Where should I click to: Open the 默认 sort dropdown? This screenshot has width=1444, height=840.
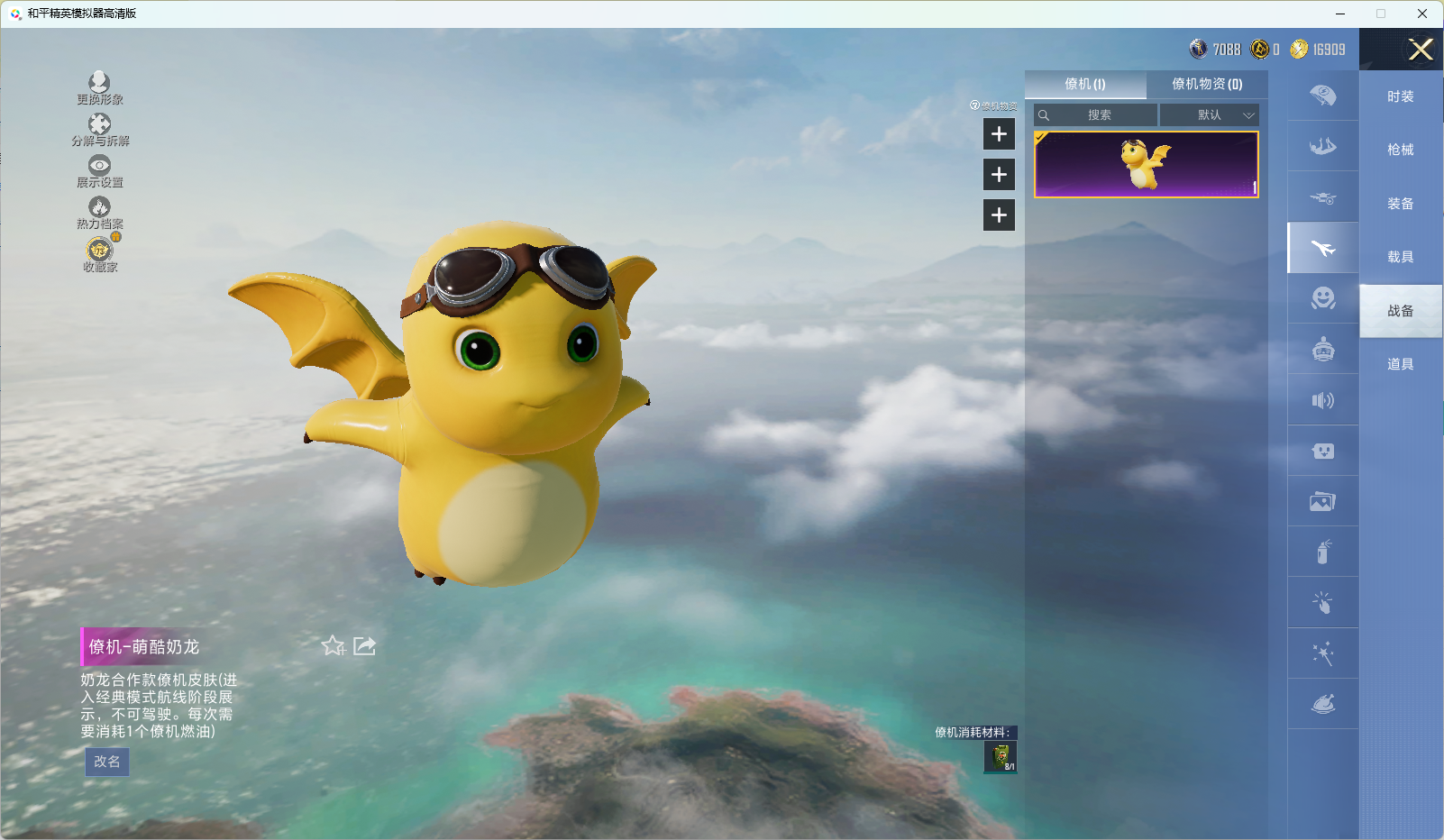(x=1209, y=115)
